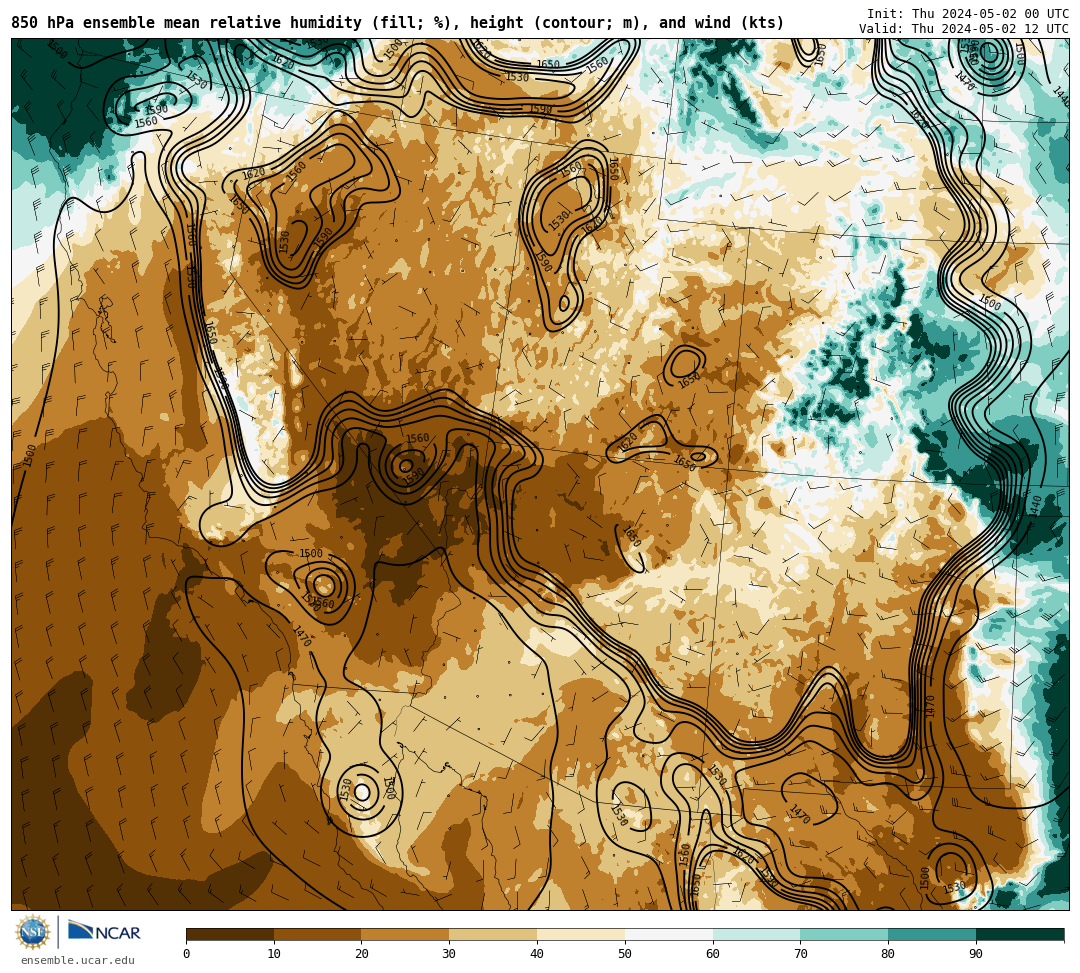Viewport: 1080px width, 973px height.
Task: Click the colorbar tick label 40
Action: [537, 954]
